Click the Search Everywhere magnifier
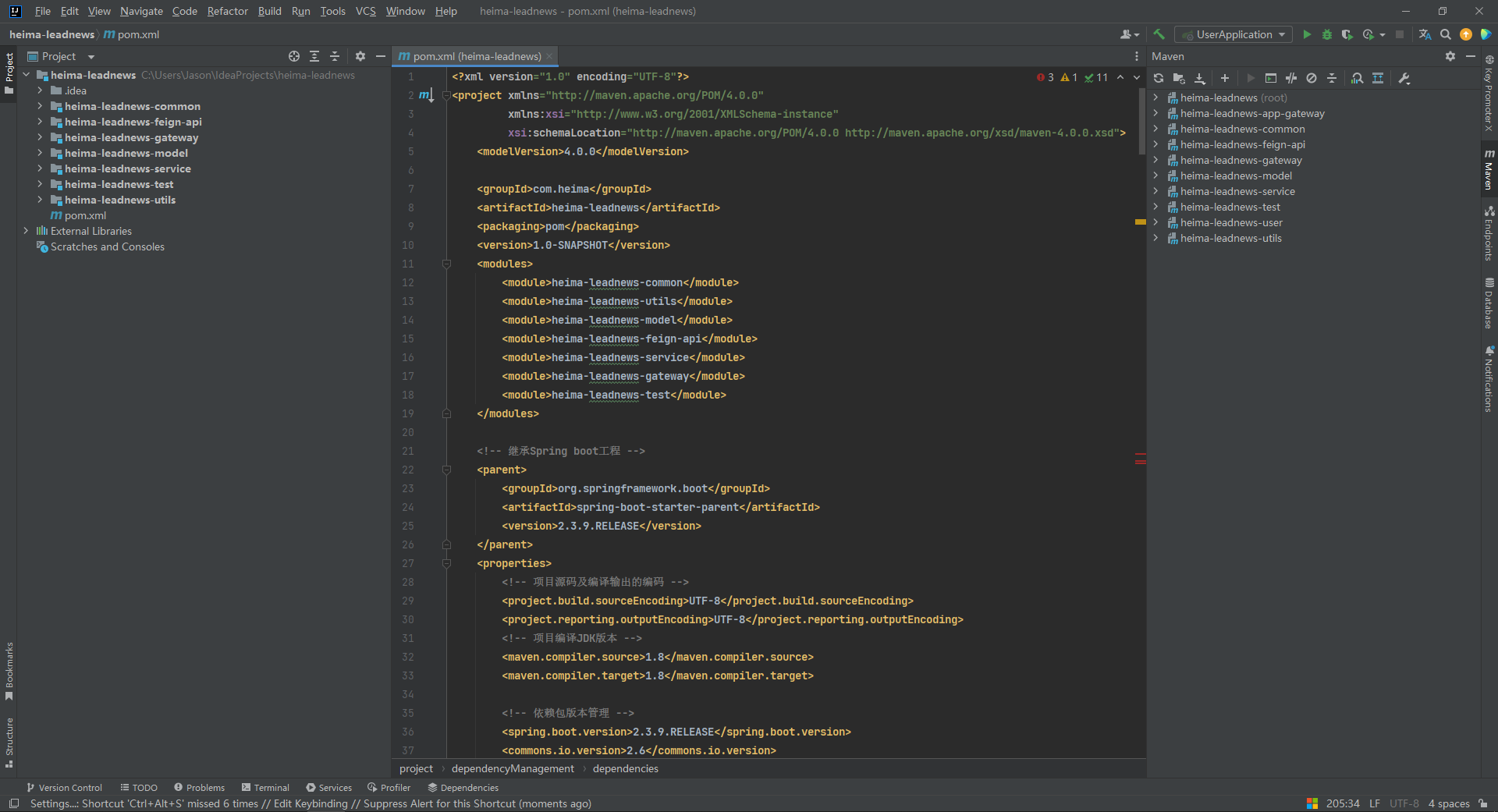This screenshot has height=812, width=1498. click(1446, 34)
